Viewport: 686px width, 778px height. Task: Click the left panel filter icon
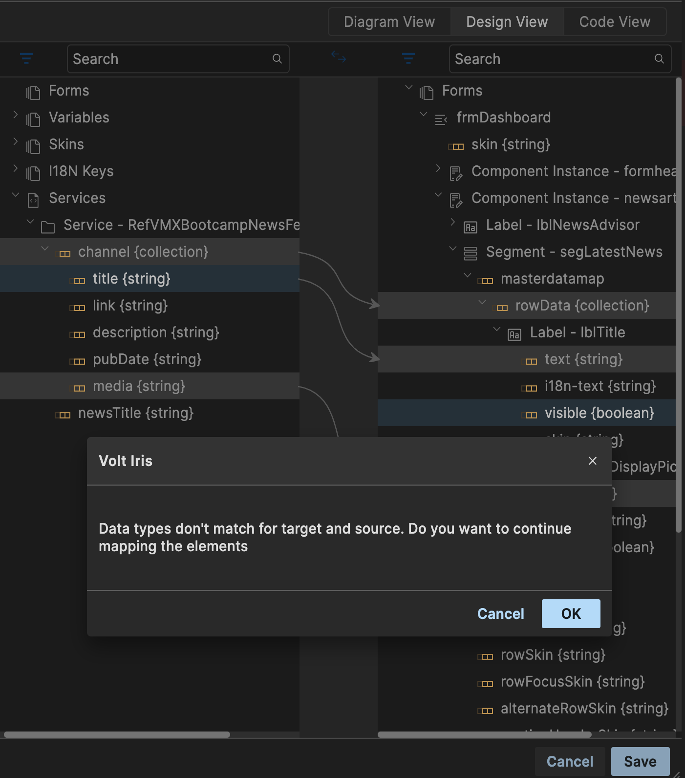[x=27, y=59]
